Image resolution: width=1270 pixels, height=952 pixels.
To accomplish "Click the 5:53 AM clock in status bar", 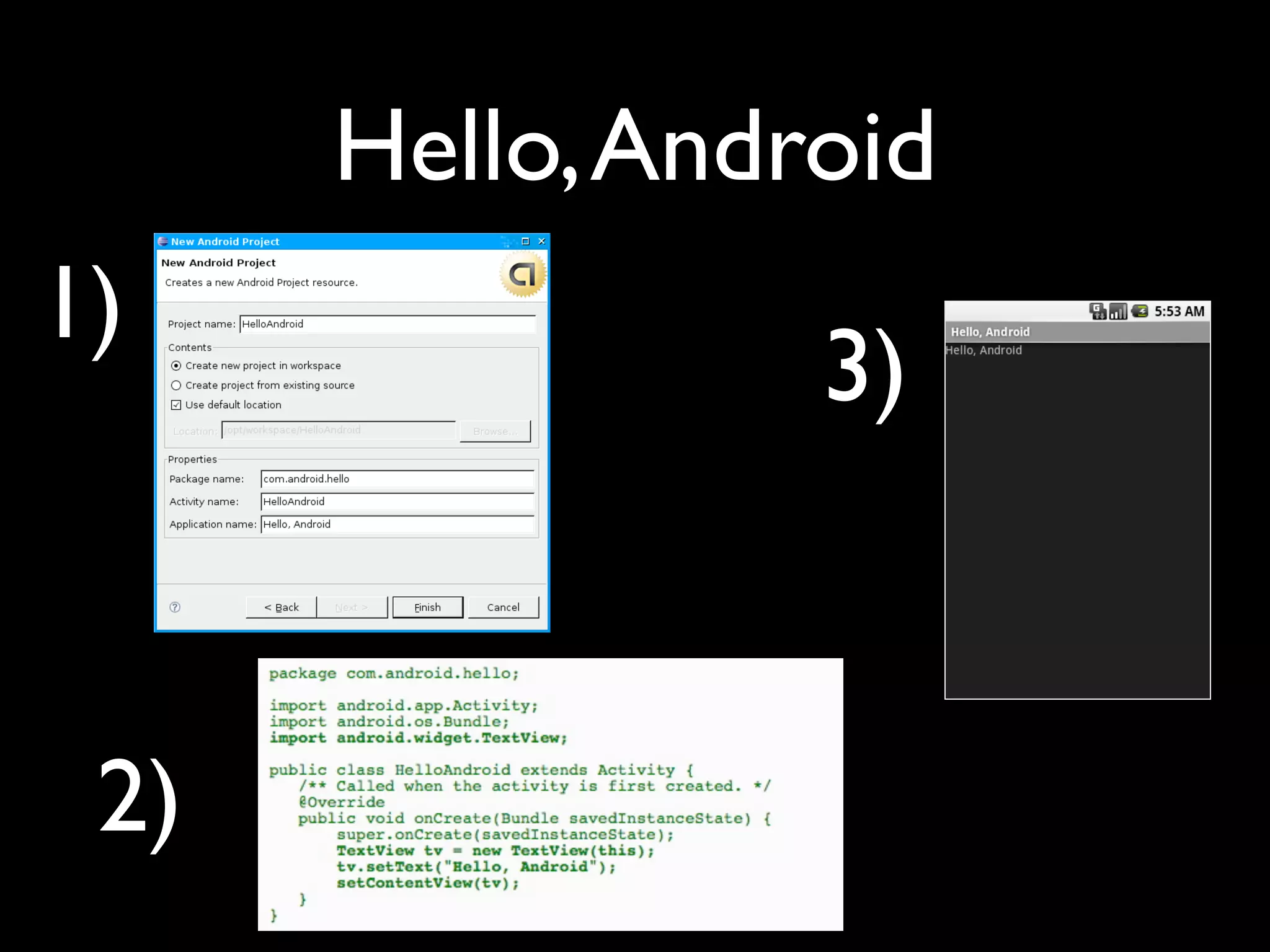I will pyautogui.click(x=1179, y=311).
